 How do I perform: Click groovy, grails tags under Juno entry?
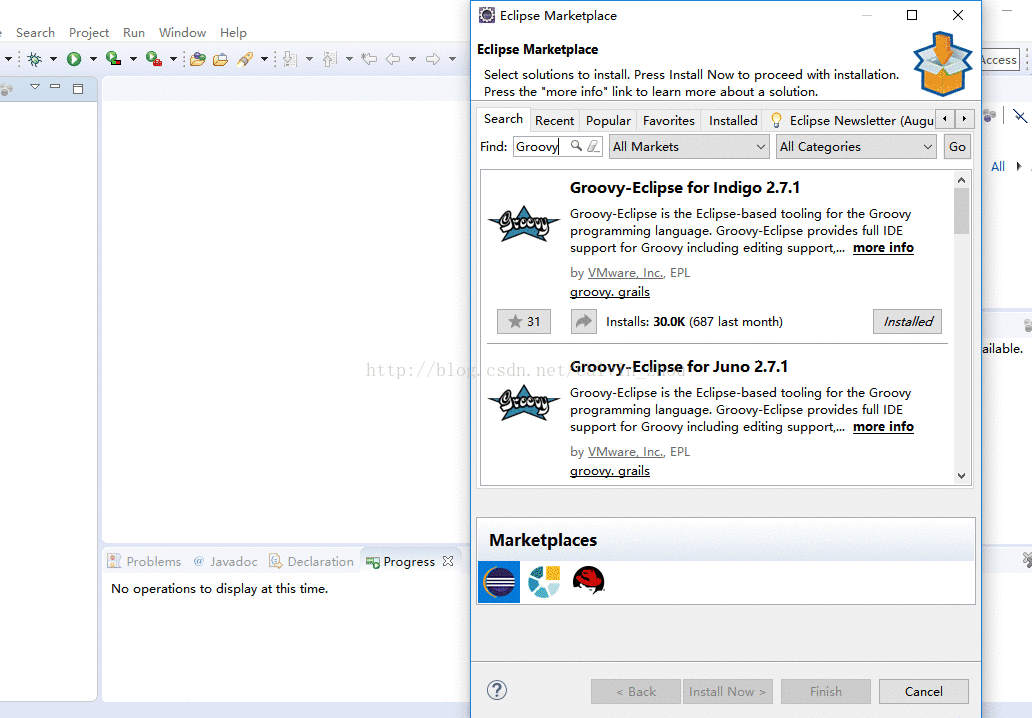click(x=609, y=471)
